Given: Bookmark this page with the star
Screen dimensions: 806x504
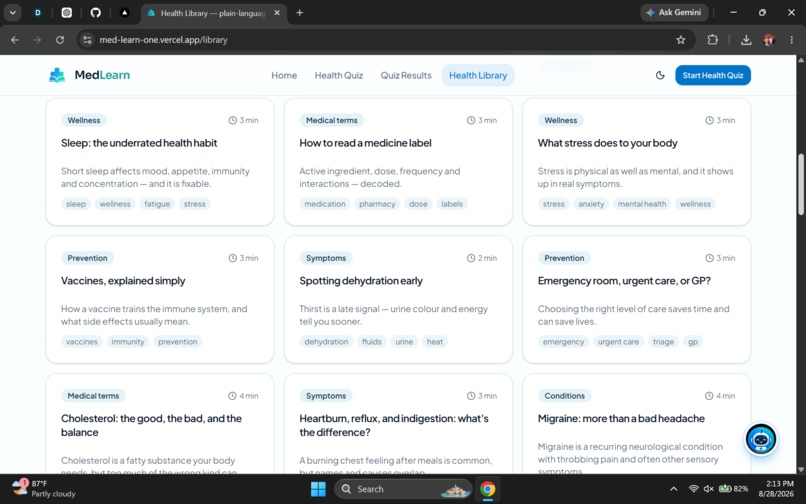Looking at the screenshot, I should (x=681, y=40).
